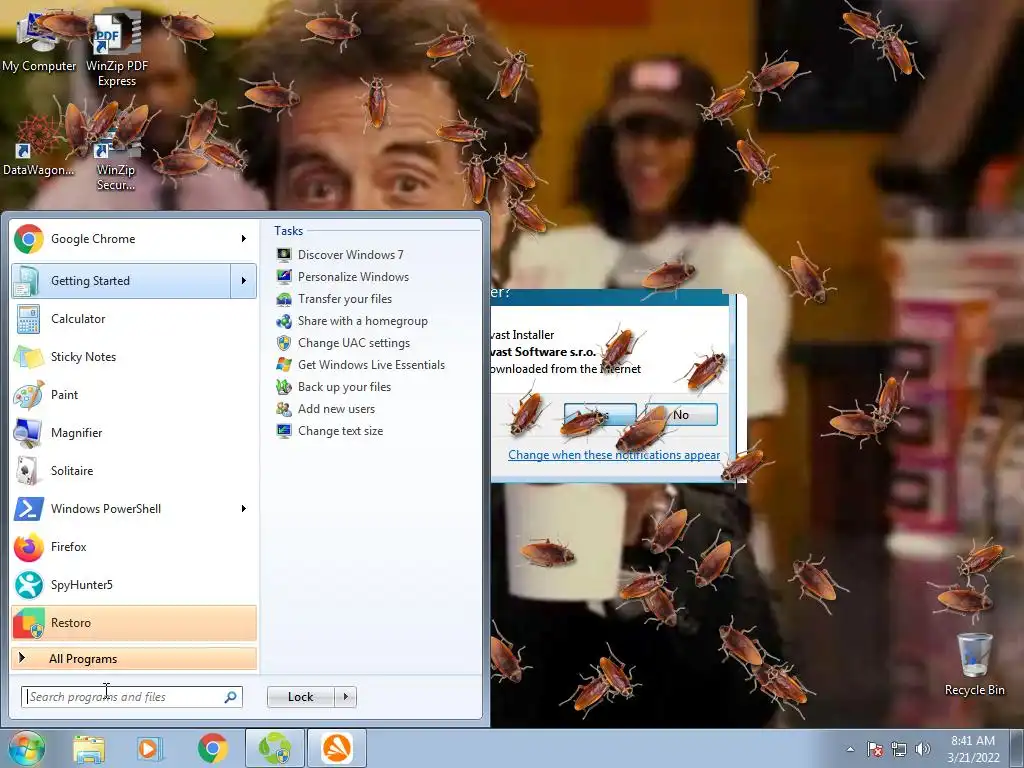The image size is (1024, 768).
Task: Launch Firefox from the Start menu
Action: pos(134,547)
